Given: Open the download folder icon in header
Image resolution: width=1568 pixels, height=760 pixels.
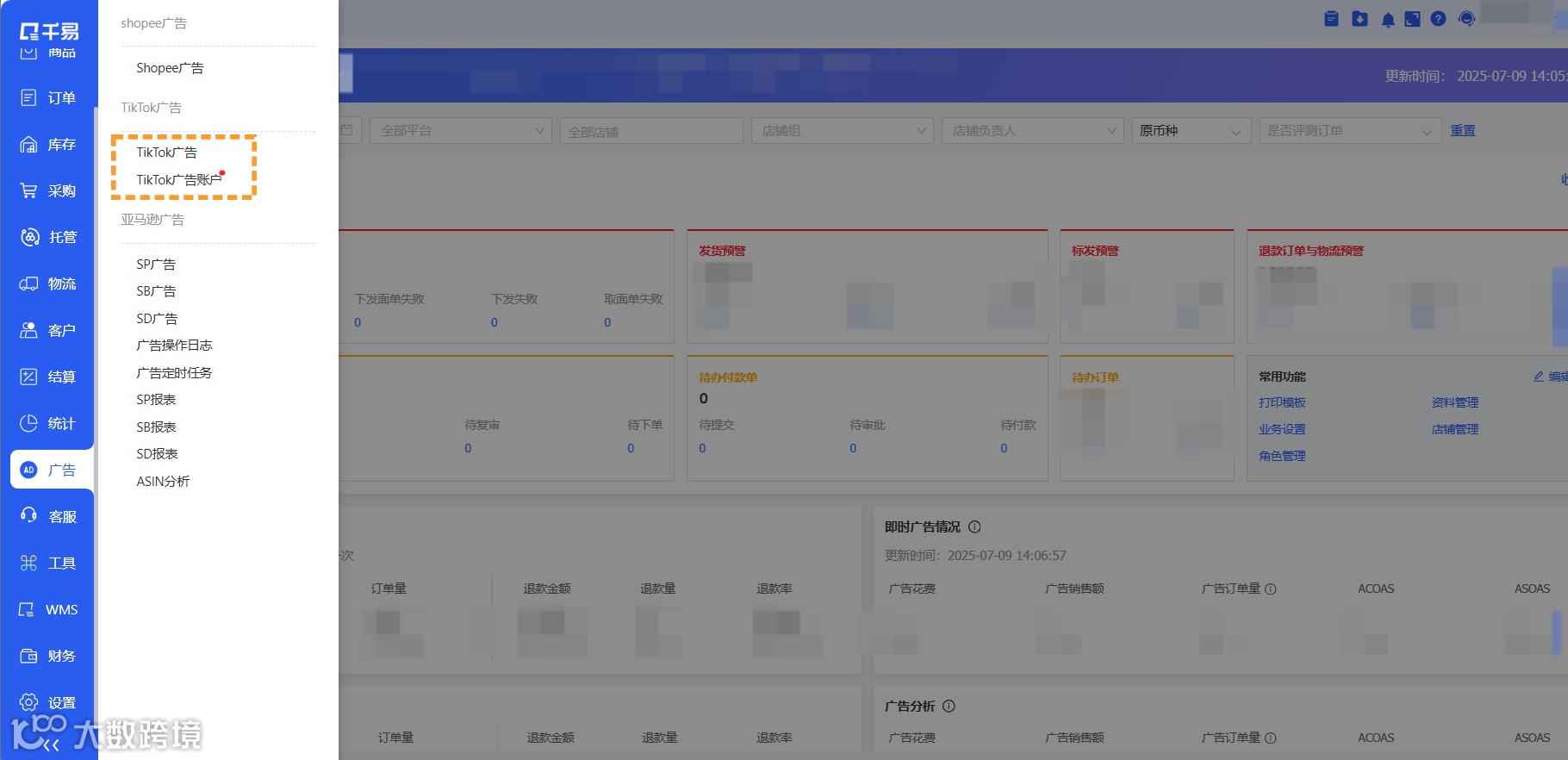Looking at the screenshot, I should click(x=1360, y=19).
